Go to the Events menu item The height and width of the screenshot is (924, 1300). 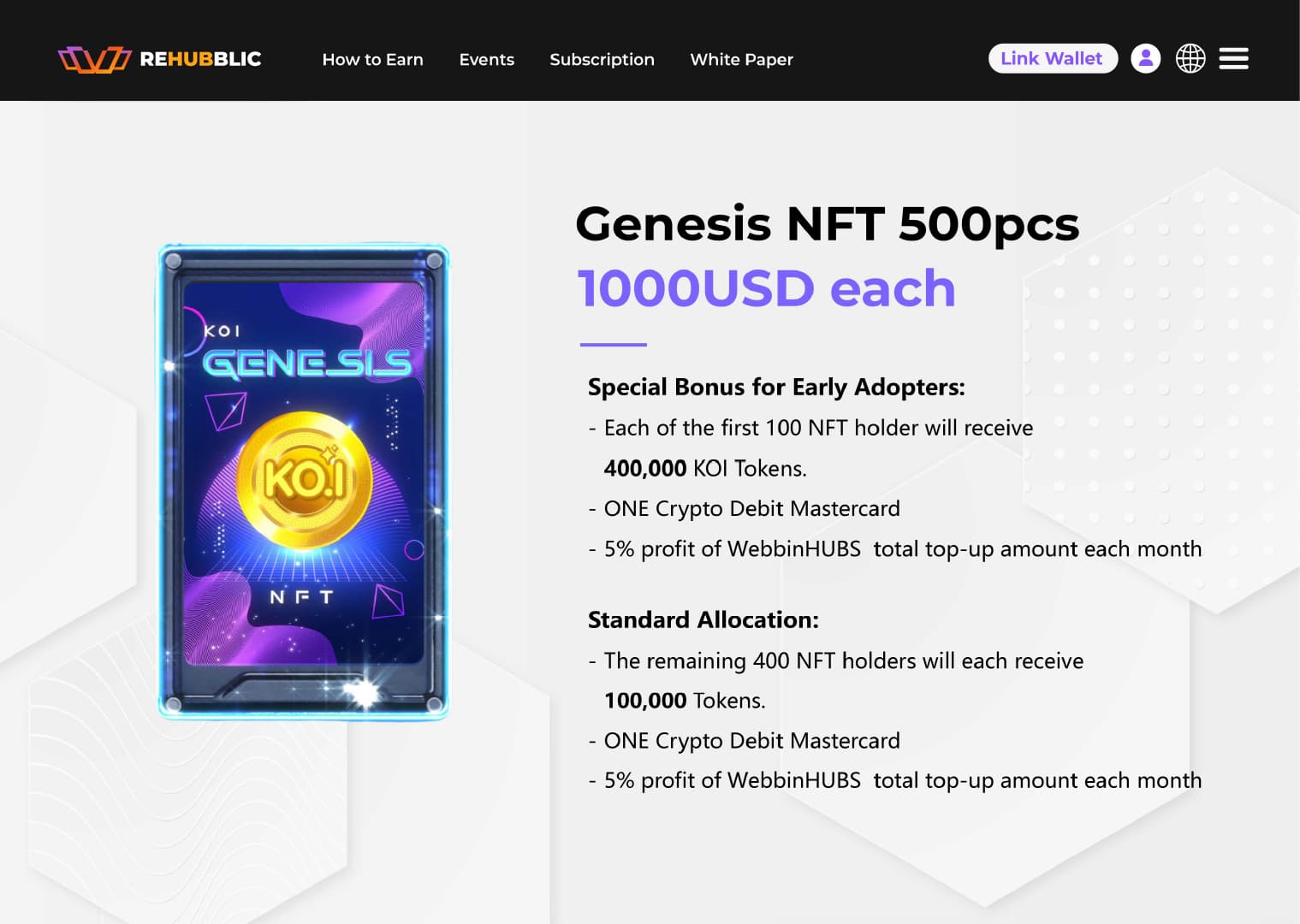coord(486,59)
